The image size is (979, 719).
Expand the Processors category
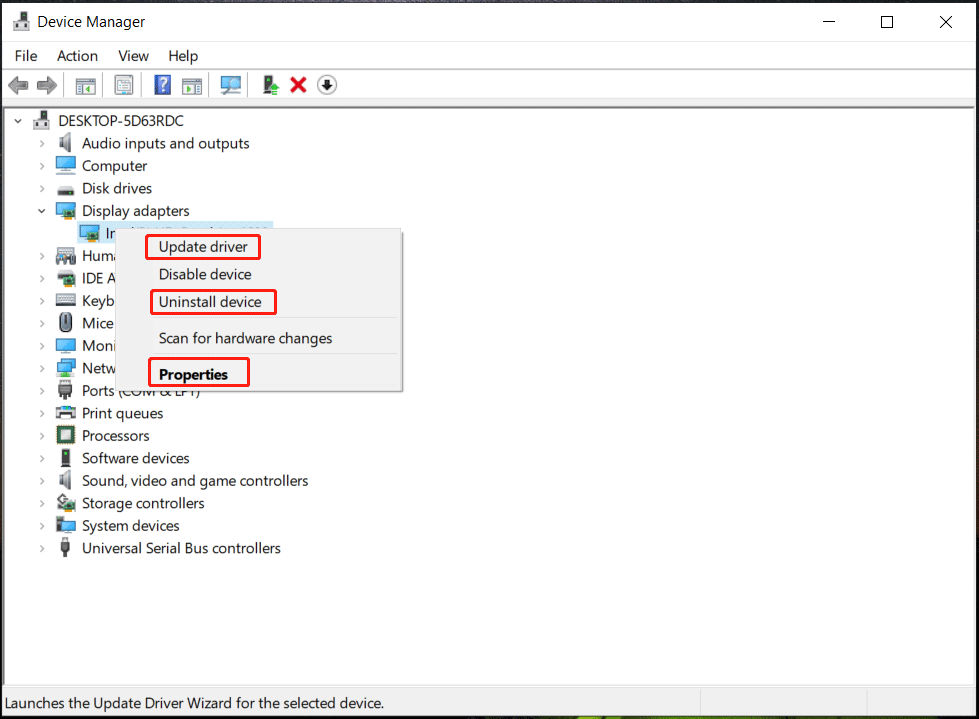coord(42,436)
